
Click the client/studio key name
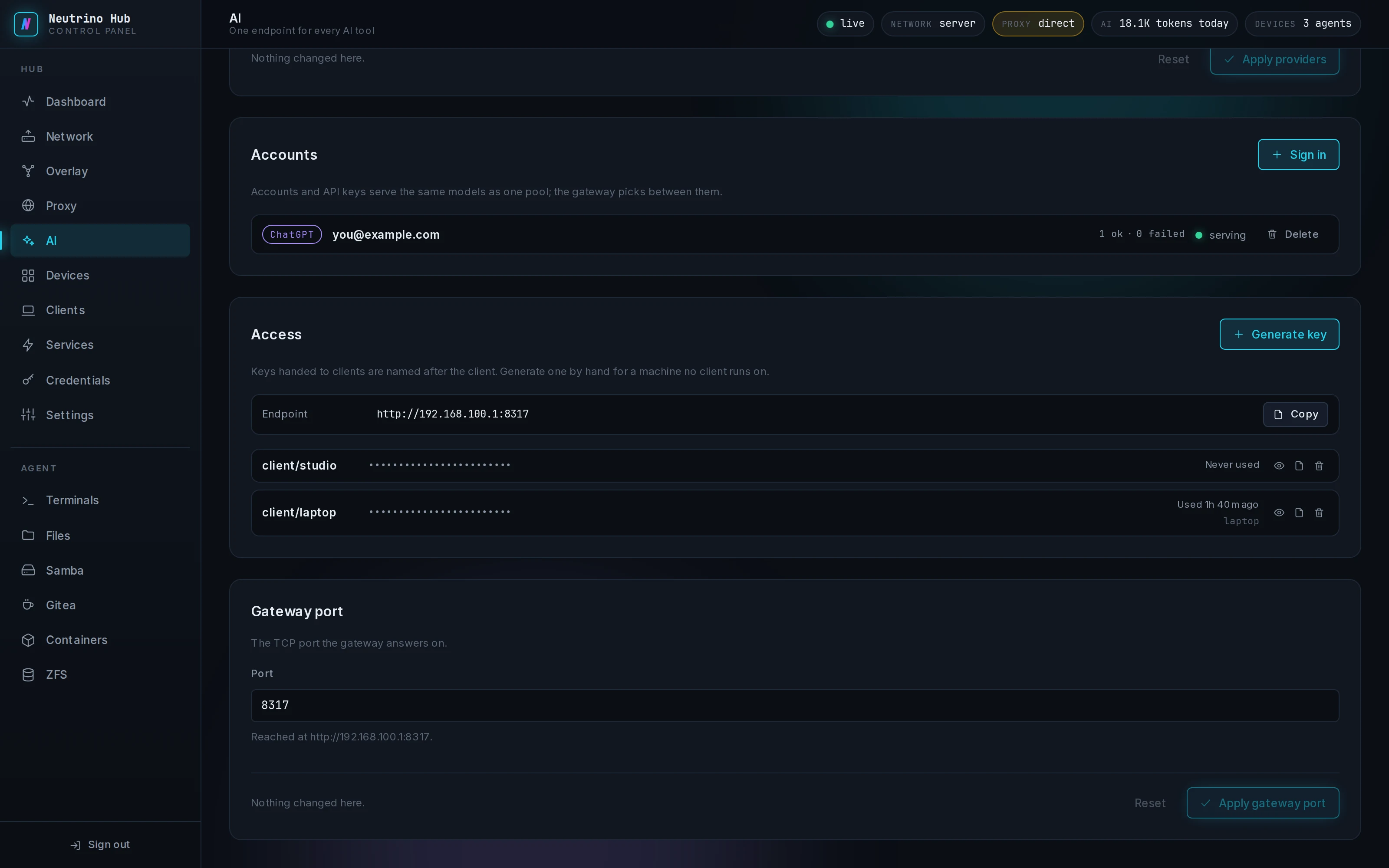[299, 466]
